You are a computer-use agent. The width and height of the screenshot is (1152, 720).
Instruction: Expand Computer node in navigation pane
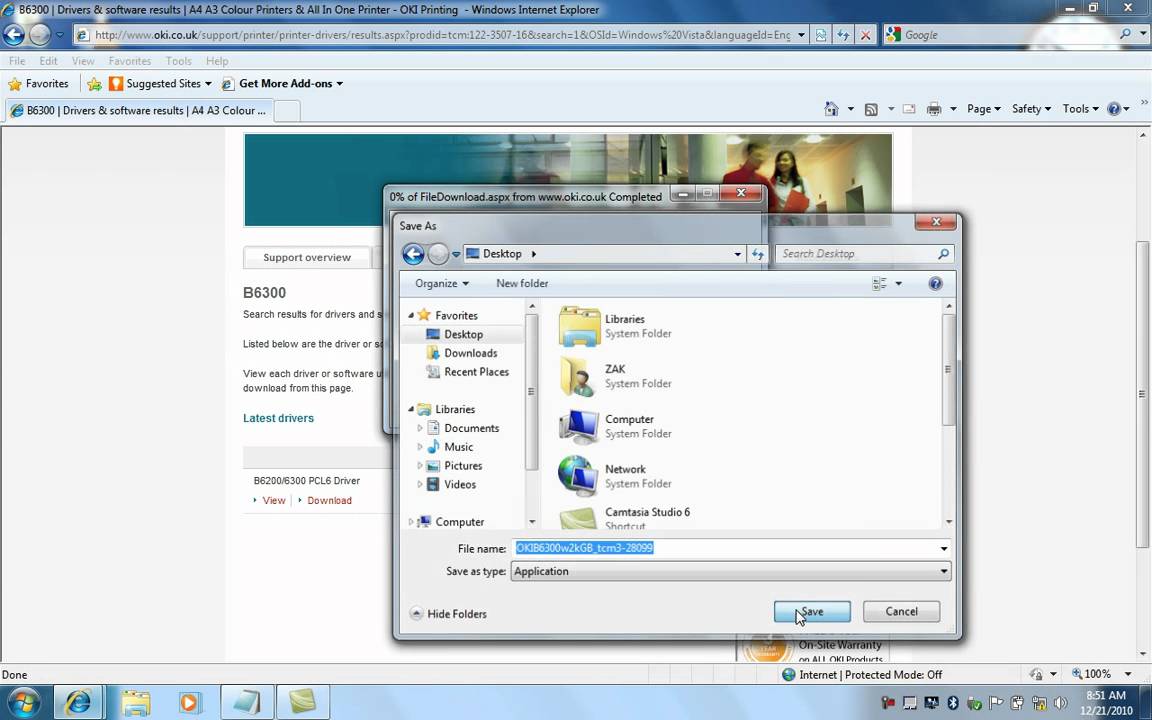411,522
